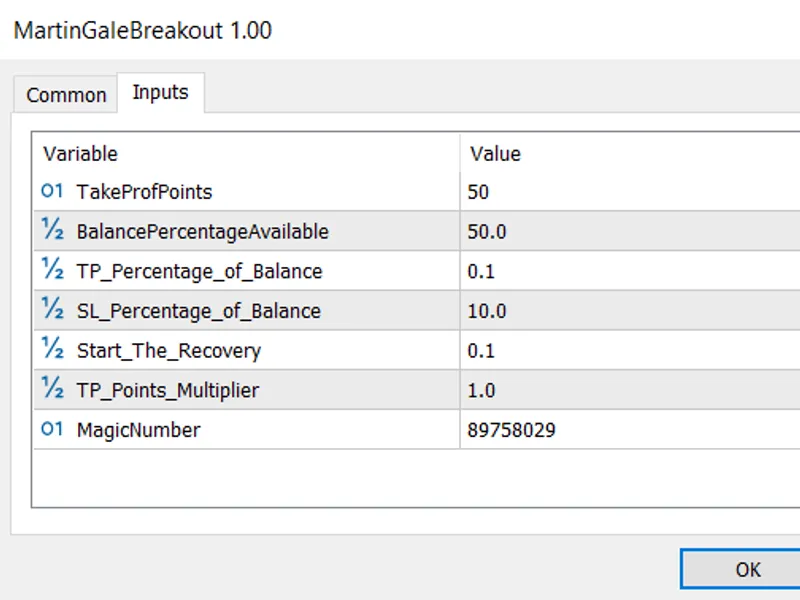Click the integer icon beside MagicNumber
Screen dimensions: 800x600
[52, 429]
